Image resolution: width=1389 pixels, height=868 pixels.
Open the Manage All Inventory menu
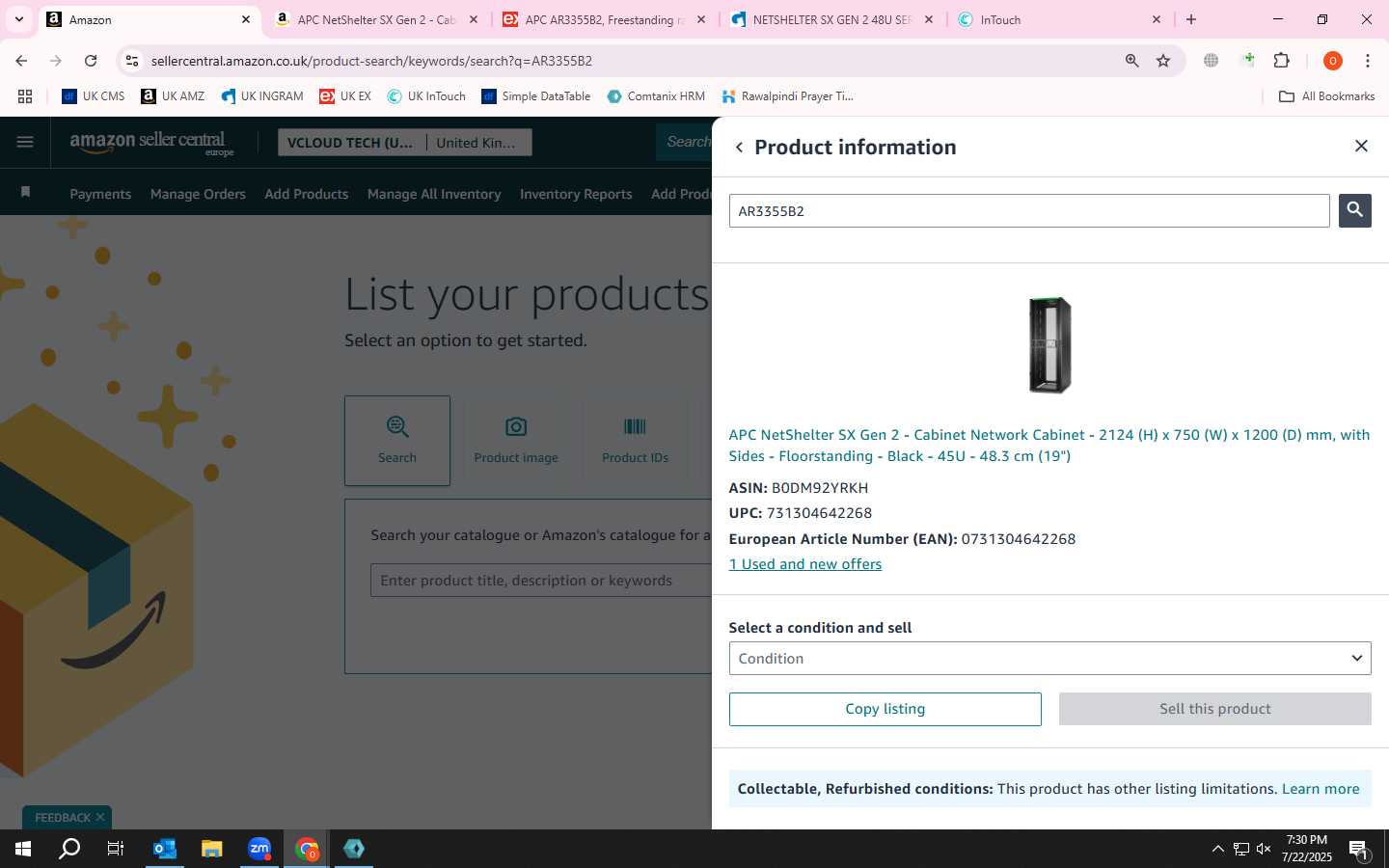[434, 194]
